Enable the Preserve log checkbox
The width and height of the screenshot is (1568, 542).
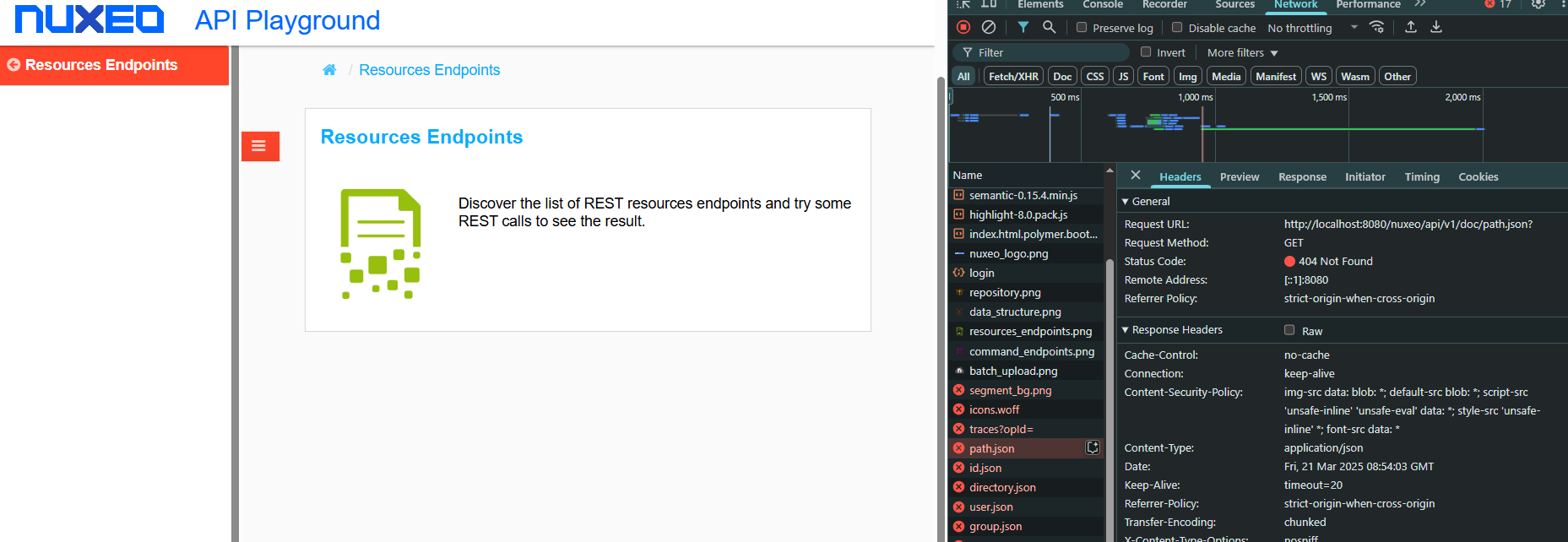[x=1082, y=27]
